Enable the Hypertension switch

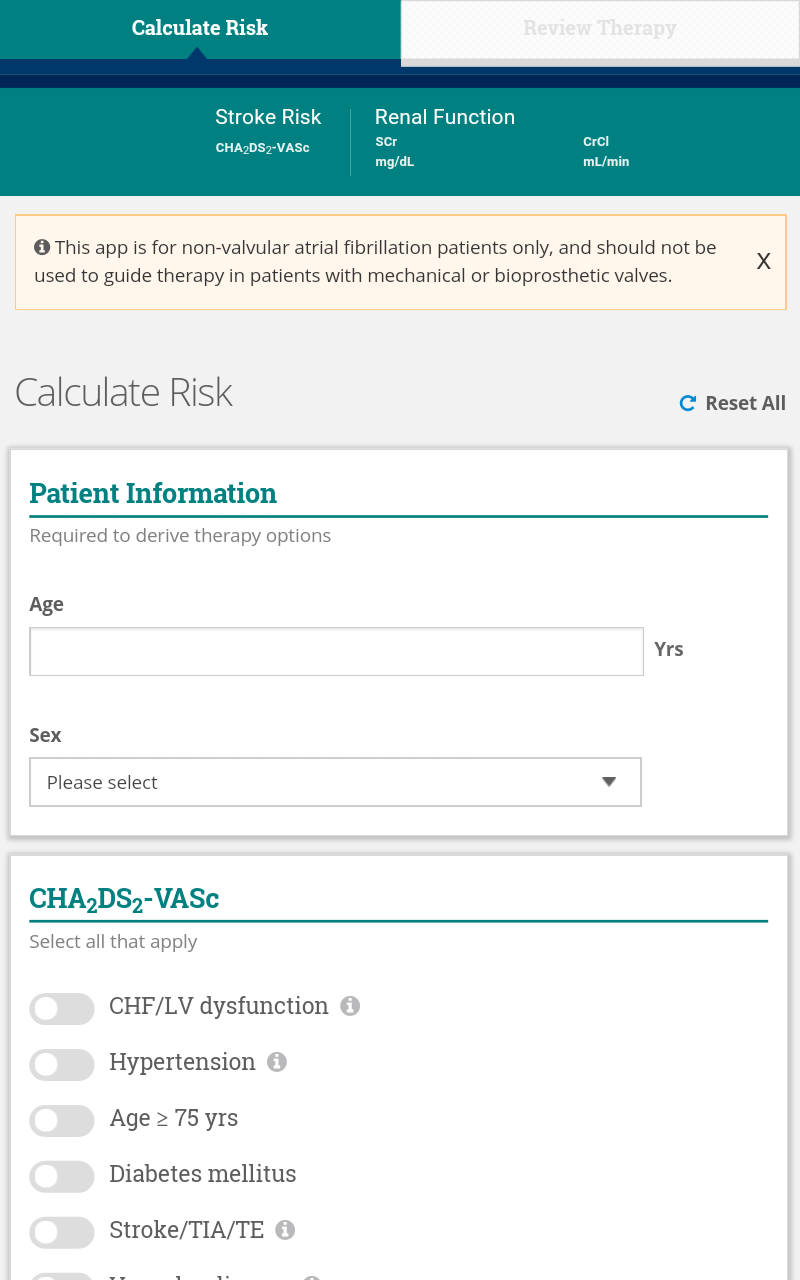click(62, 1065)
